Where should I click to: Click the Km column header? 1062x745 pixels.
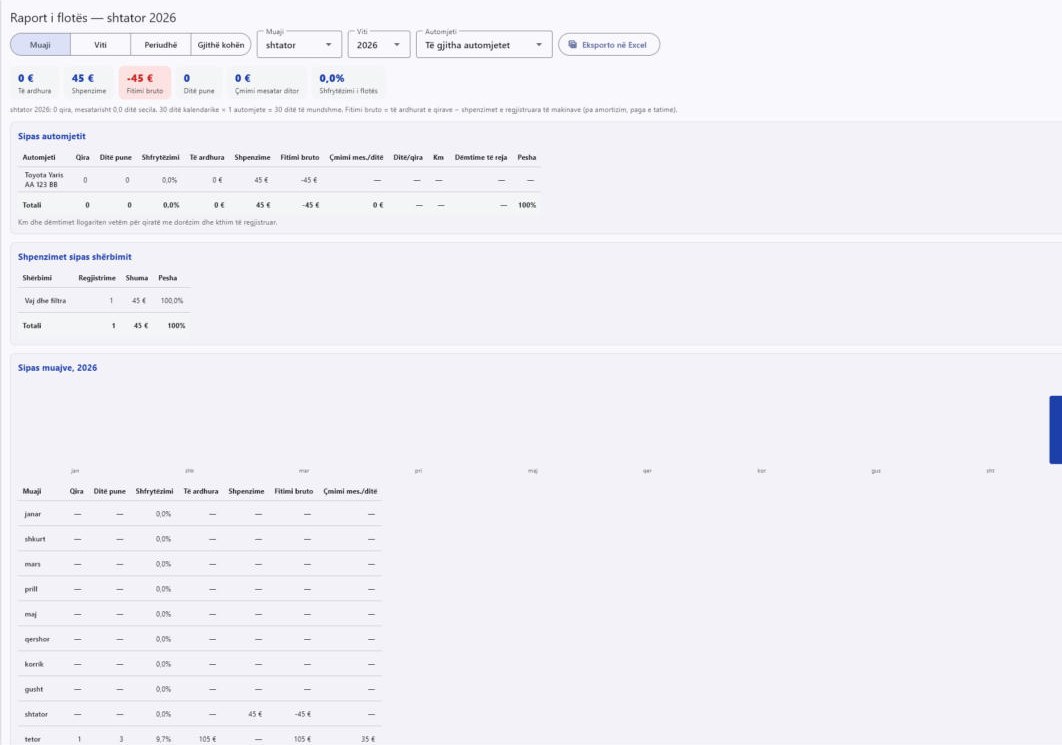(438, 157)
